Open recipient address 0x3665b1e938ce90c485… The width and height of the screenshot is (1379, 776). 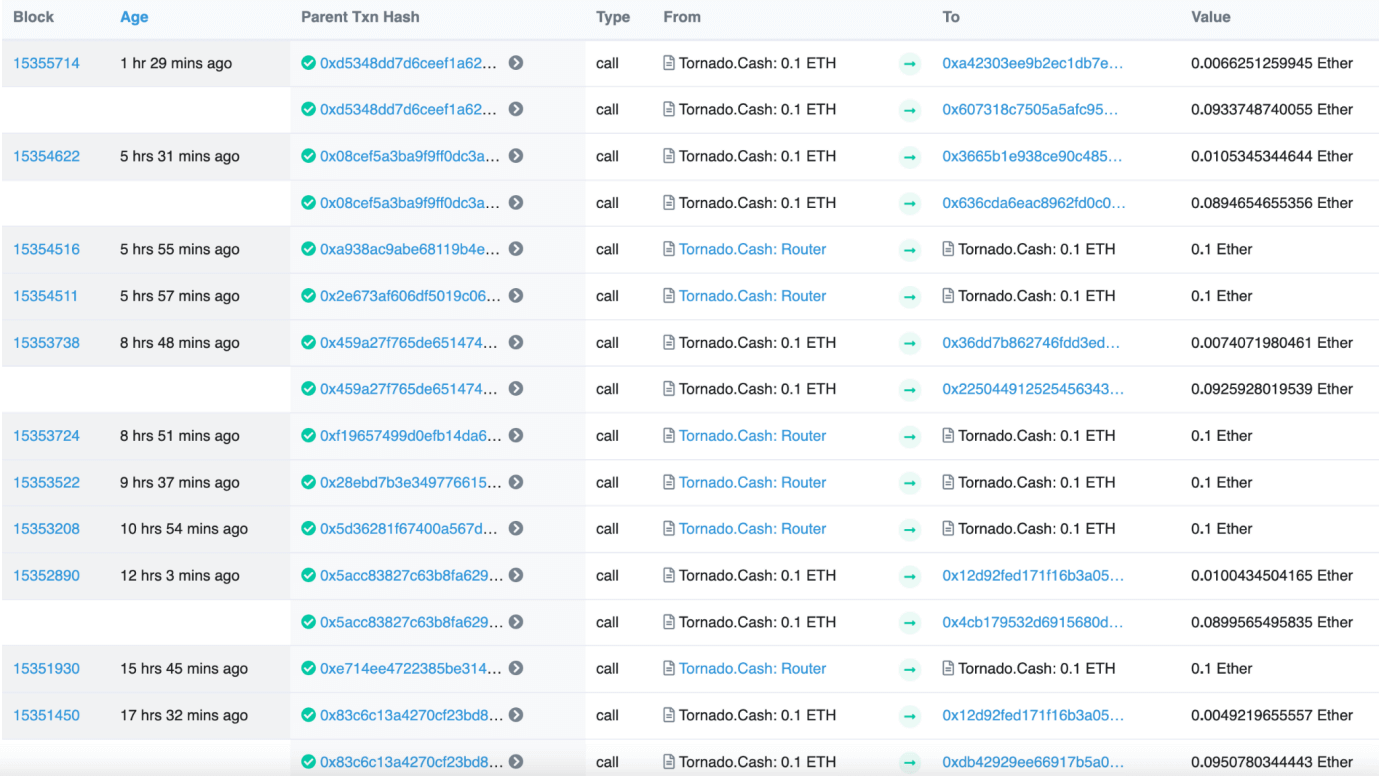[x=1032, y=156]
